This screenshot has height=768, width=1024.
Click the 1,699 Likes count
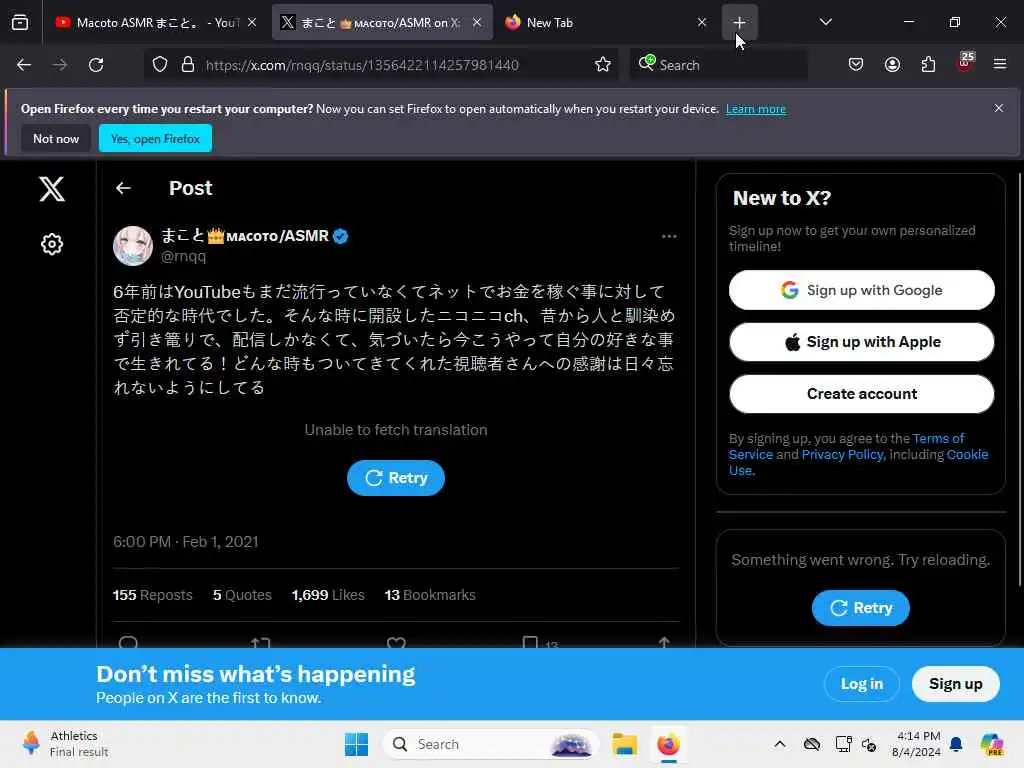point(328,595)
